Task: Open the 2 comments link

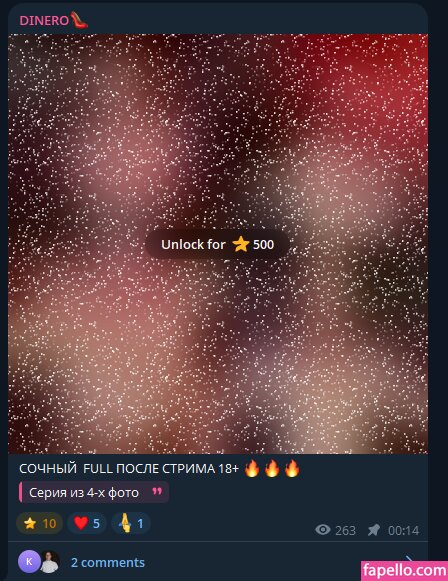Action: 108,562
